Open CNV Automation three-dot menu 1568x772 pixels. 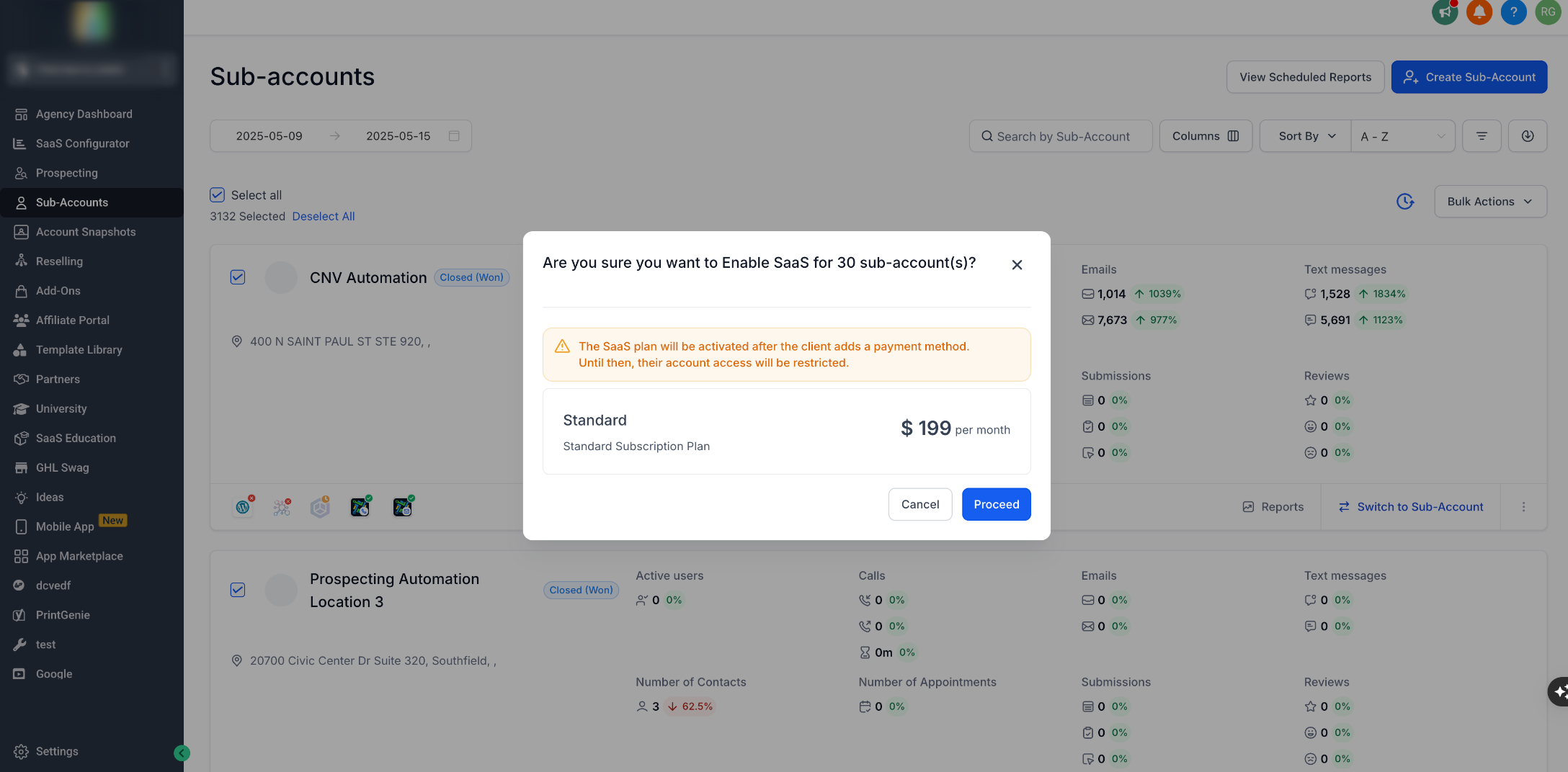coord(1523,507)
